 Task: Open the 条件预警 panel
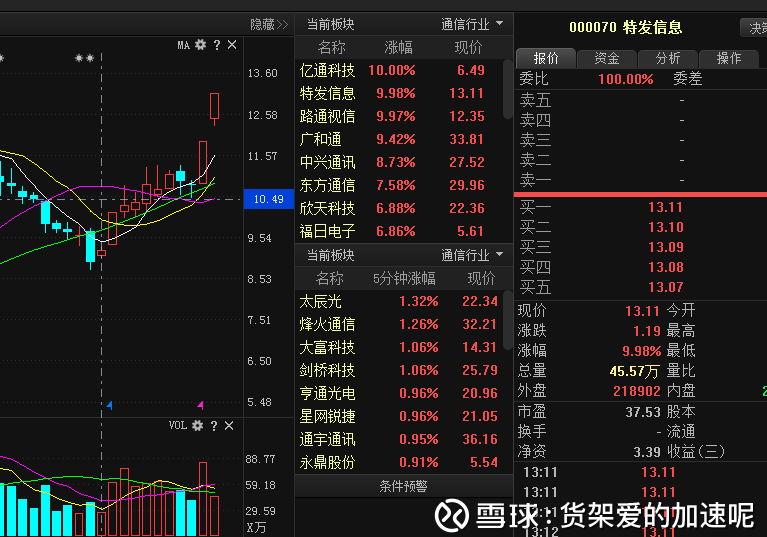tap(404, 486)
